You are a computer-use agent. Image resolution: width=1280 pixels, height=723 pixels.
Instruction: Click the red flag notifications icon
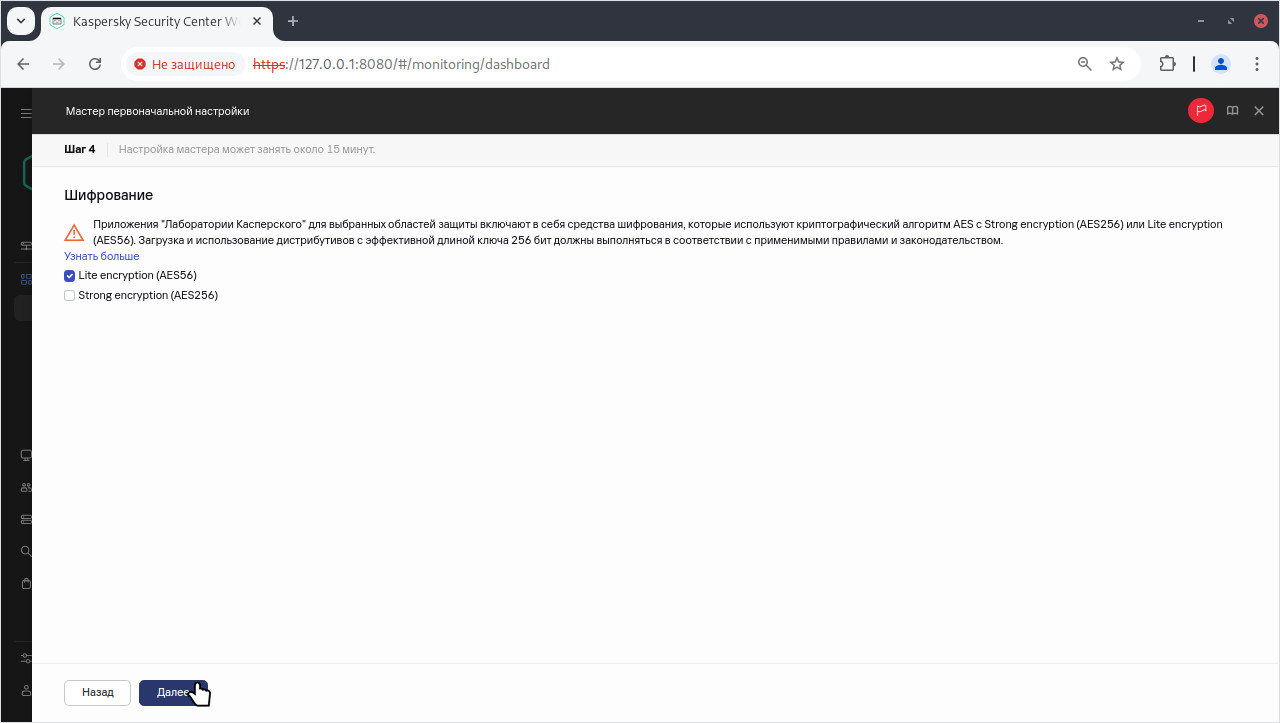(x=1201, y=111)
